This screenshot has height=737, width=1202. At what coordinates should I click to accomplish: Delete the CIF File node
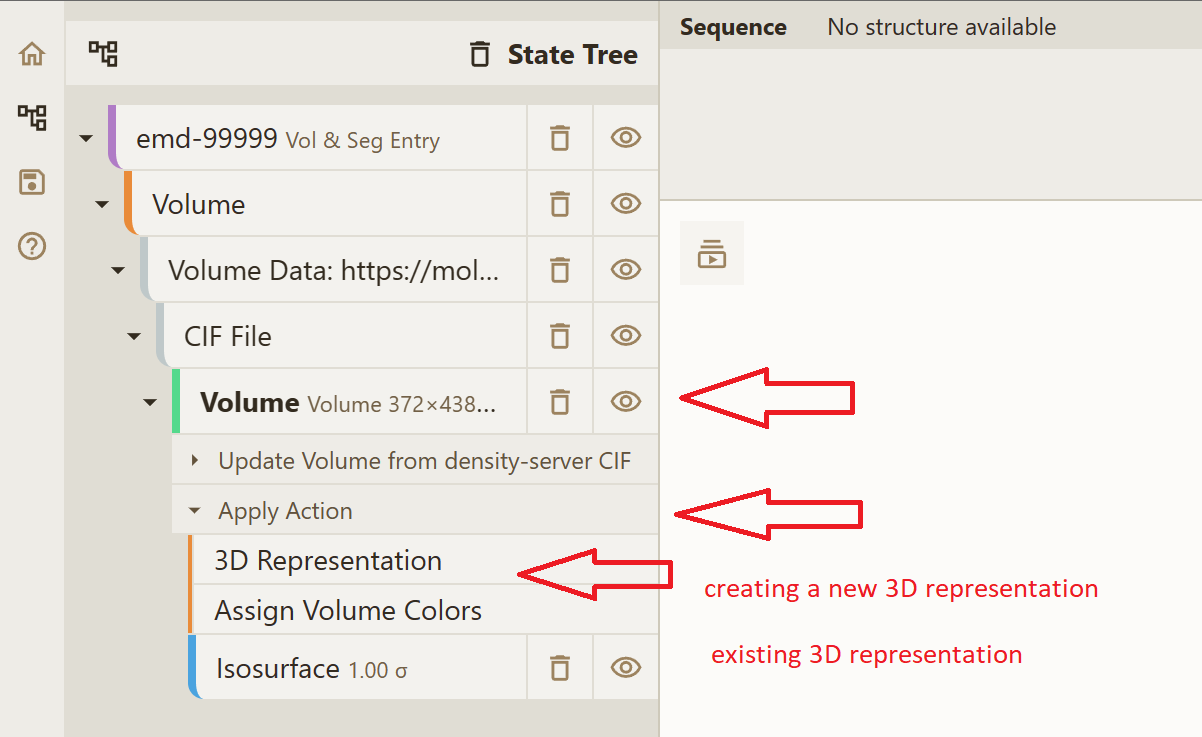[x=560, y=335]
